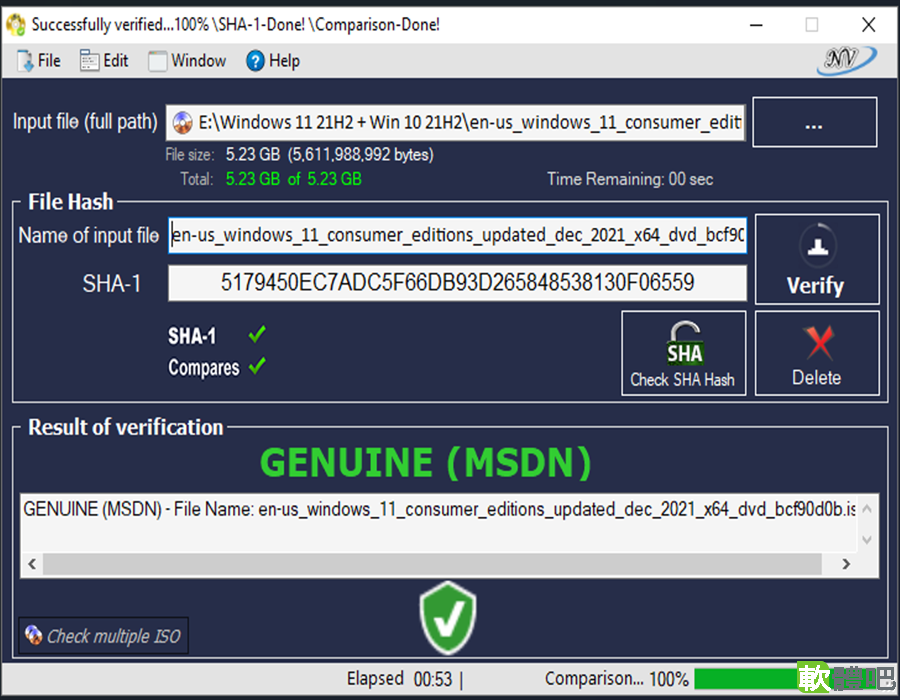Click the Check SHA Hash button

tap(684, 353)
